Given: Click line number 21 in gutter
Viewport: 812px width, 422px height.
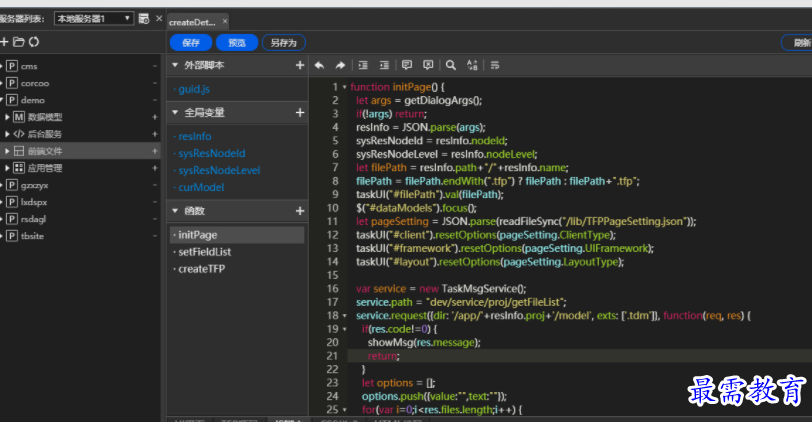Looking at the screenshot, I should 332,356.
